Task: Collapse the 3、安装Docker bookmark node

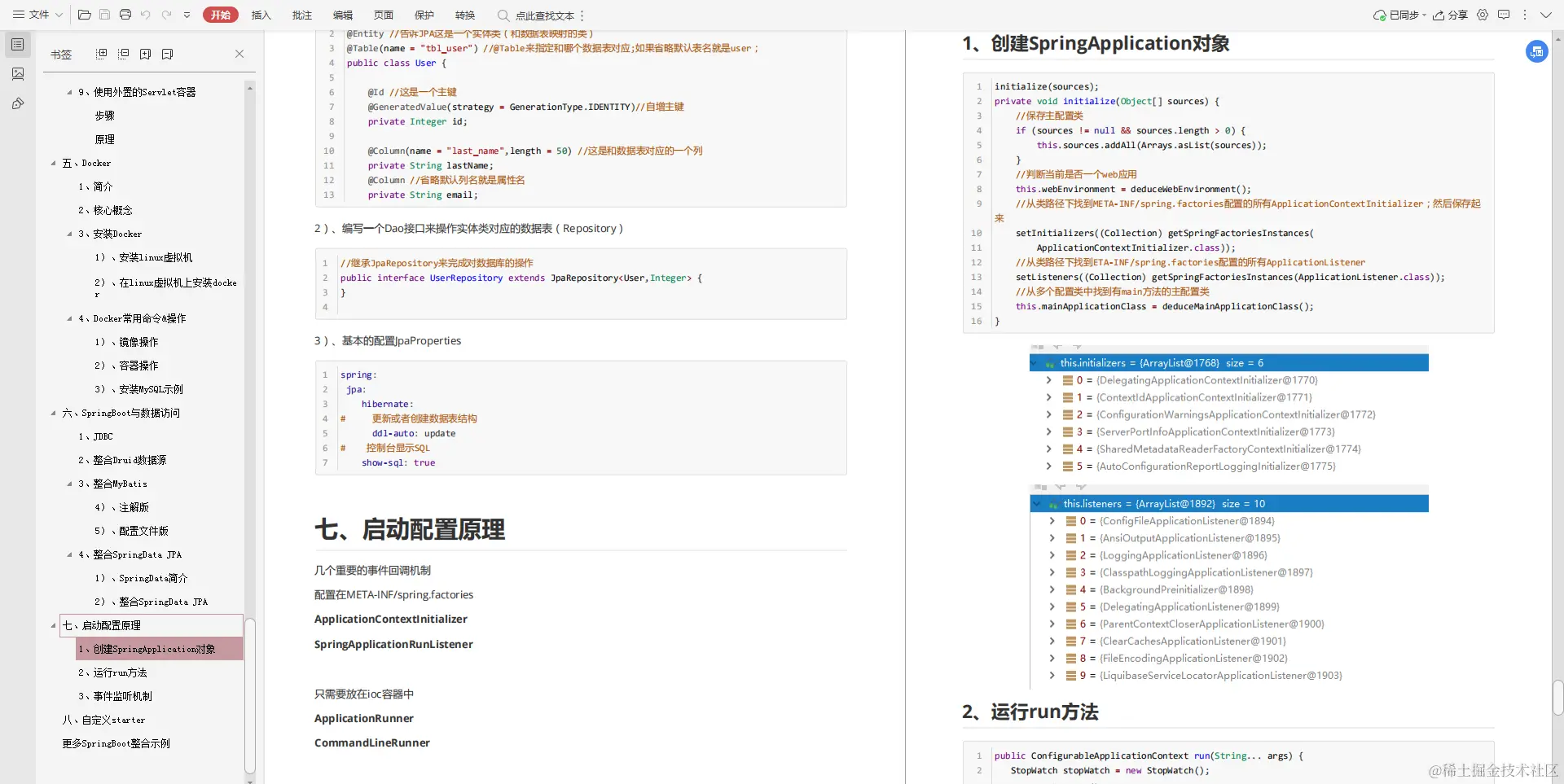Action: [69, 234]
